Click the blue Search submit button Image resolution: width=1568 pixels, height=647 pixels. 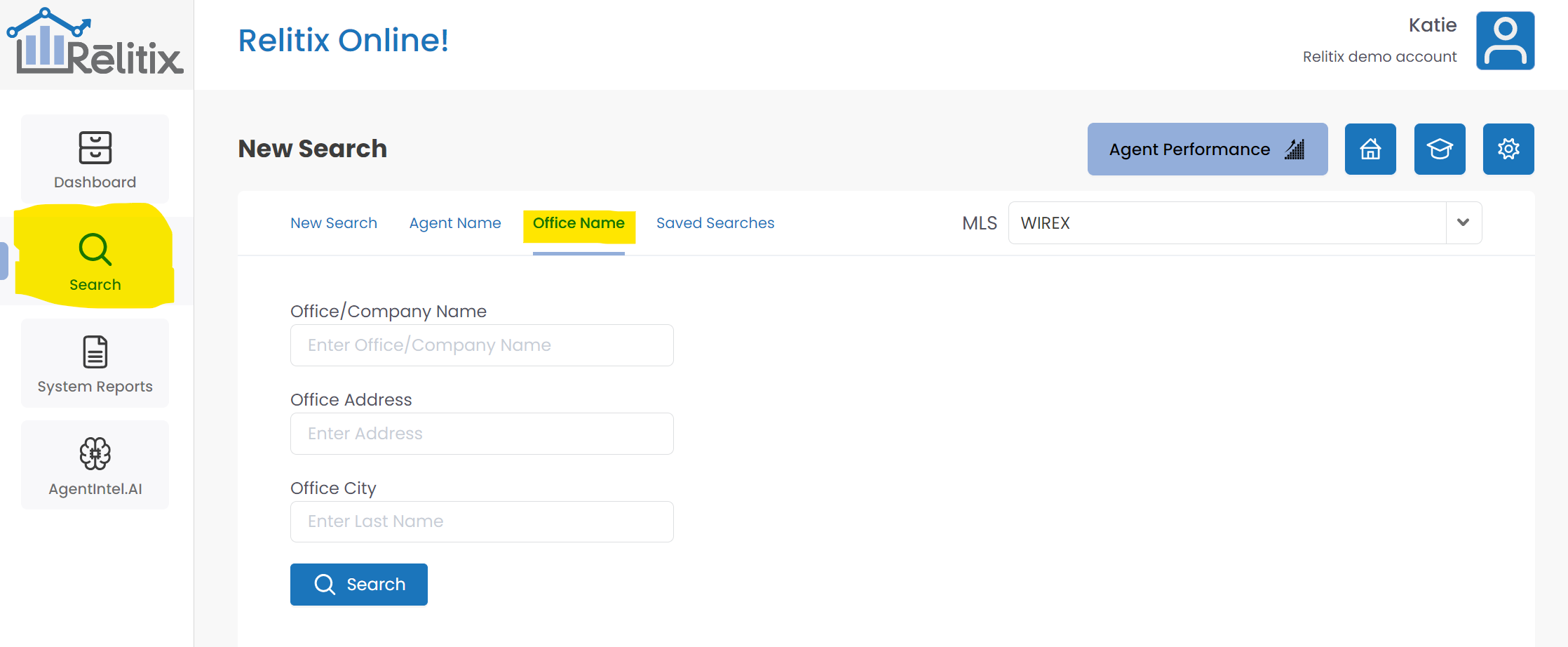[359, 585]
